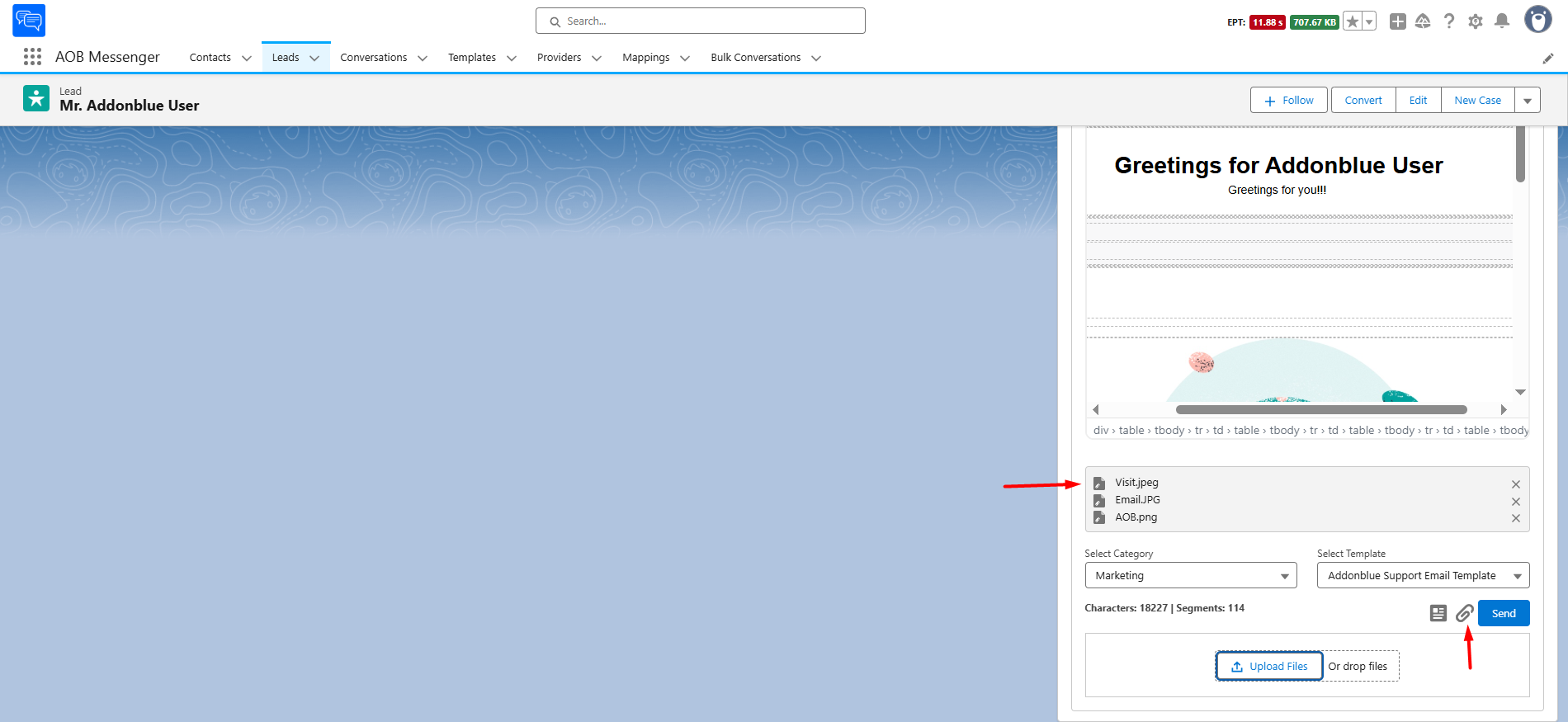Click the AOB.png file icon

(1099, 517)
